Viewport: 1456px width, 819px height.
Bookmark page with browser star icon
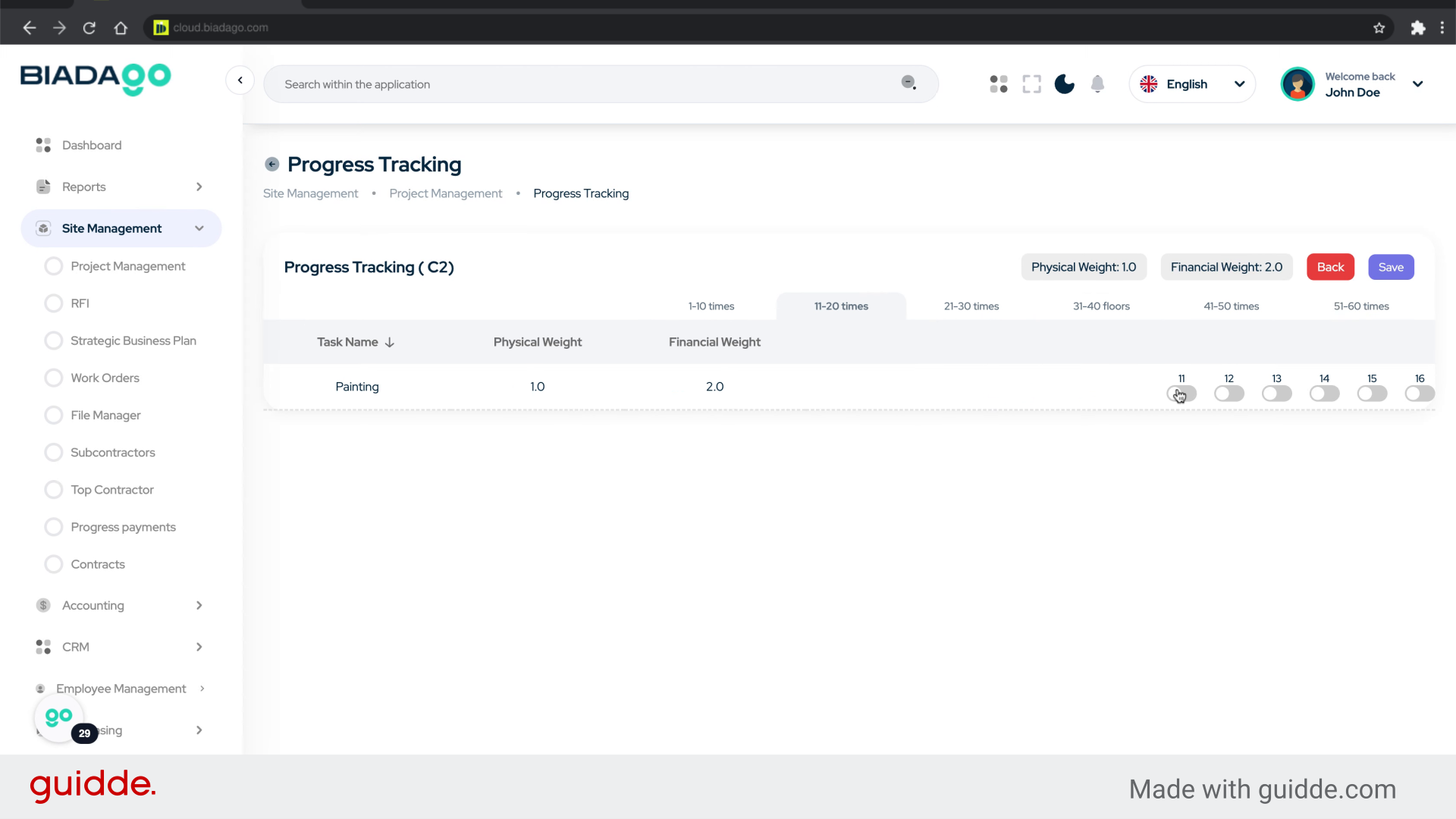(x=1379, y=28)
